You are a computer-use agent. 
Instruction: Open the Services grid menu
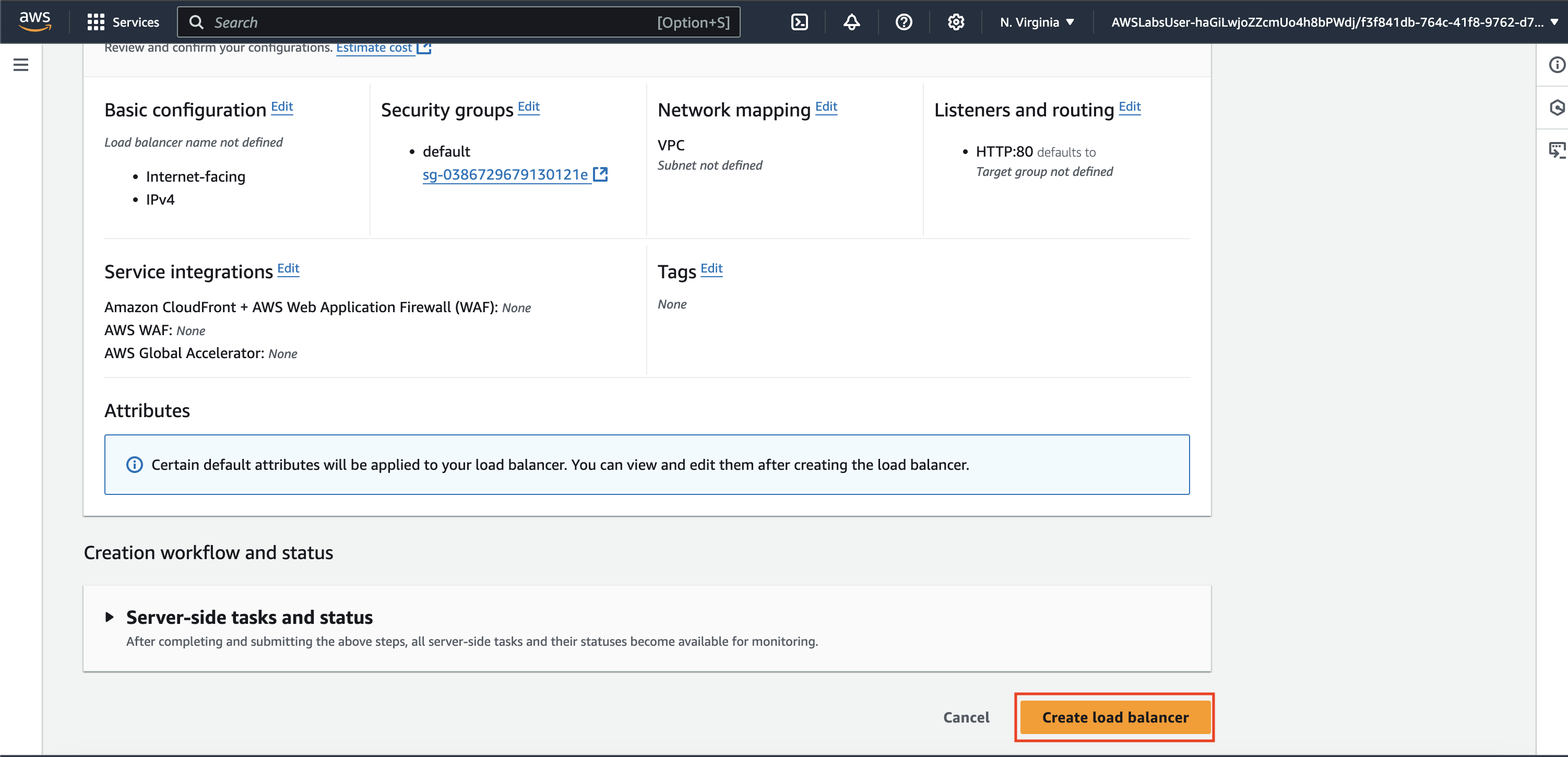96,22
